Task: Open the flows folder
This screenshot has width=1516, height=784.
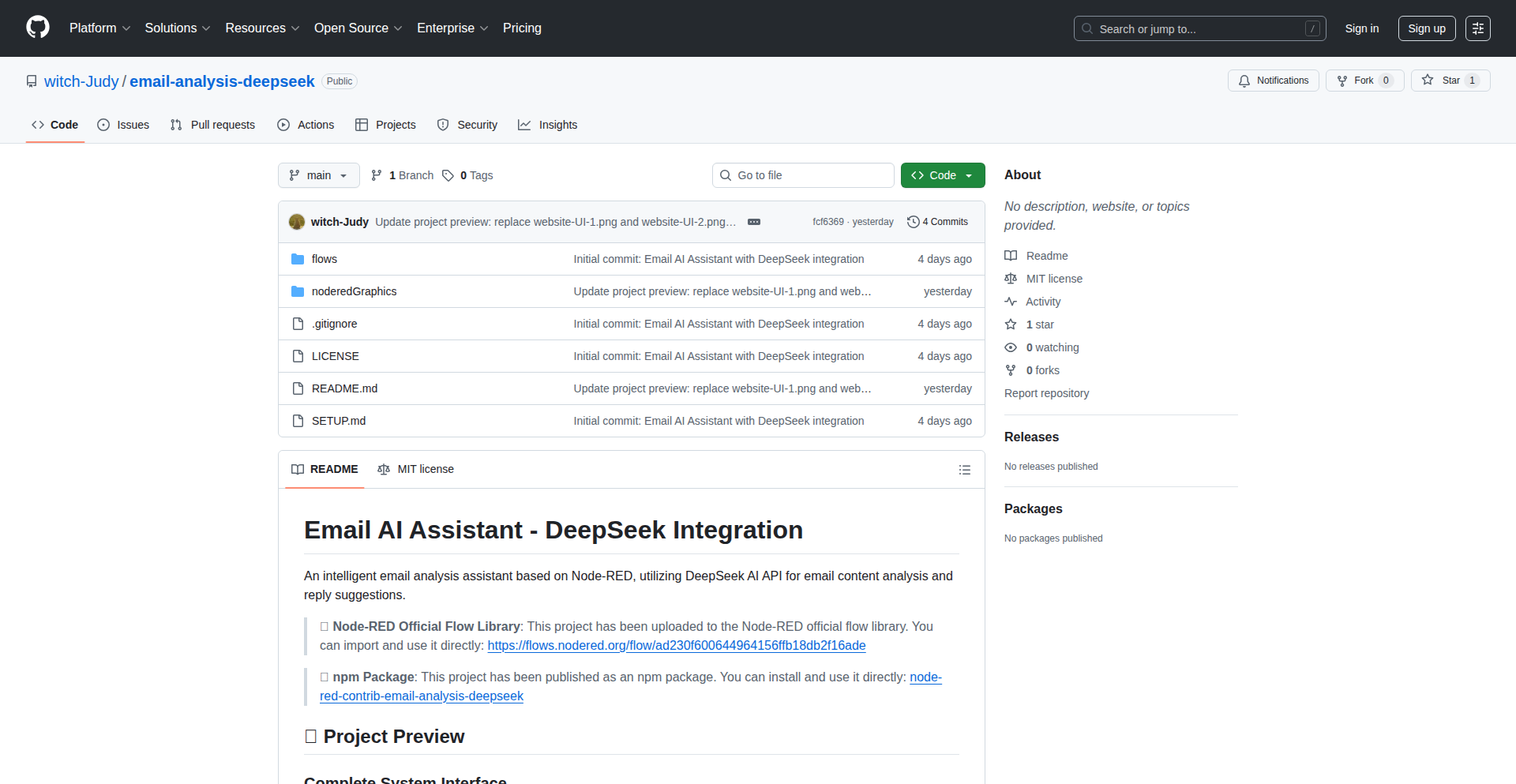Action: 324,259
